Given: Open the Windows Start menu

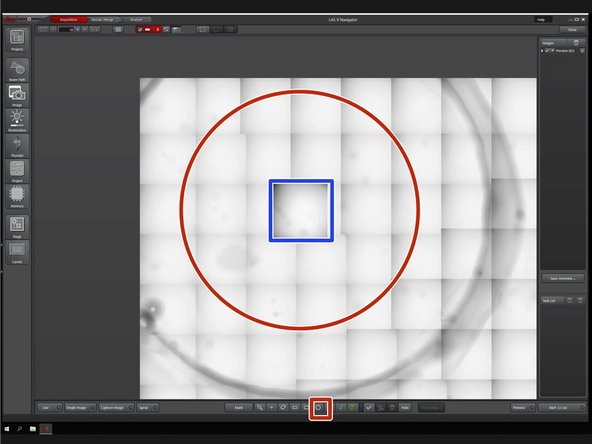Looking at the screenshot, I should pos(7,429).
